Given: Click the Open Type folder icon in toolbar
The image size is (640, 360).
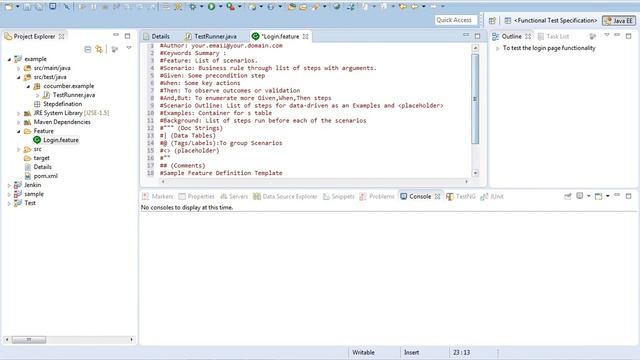Looking at the screenshot, I should 292,7.
